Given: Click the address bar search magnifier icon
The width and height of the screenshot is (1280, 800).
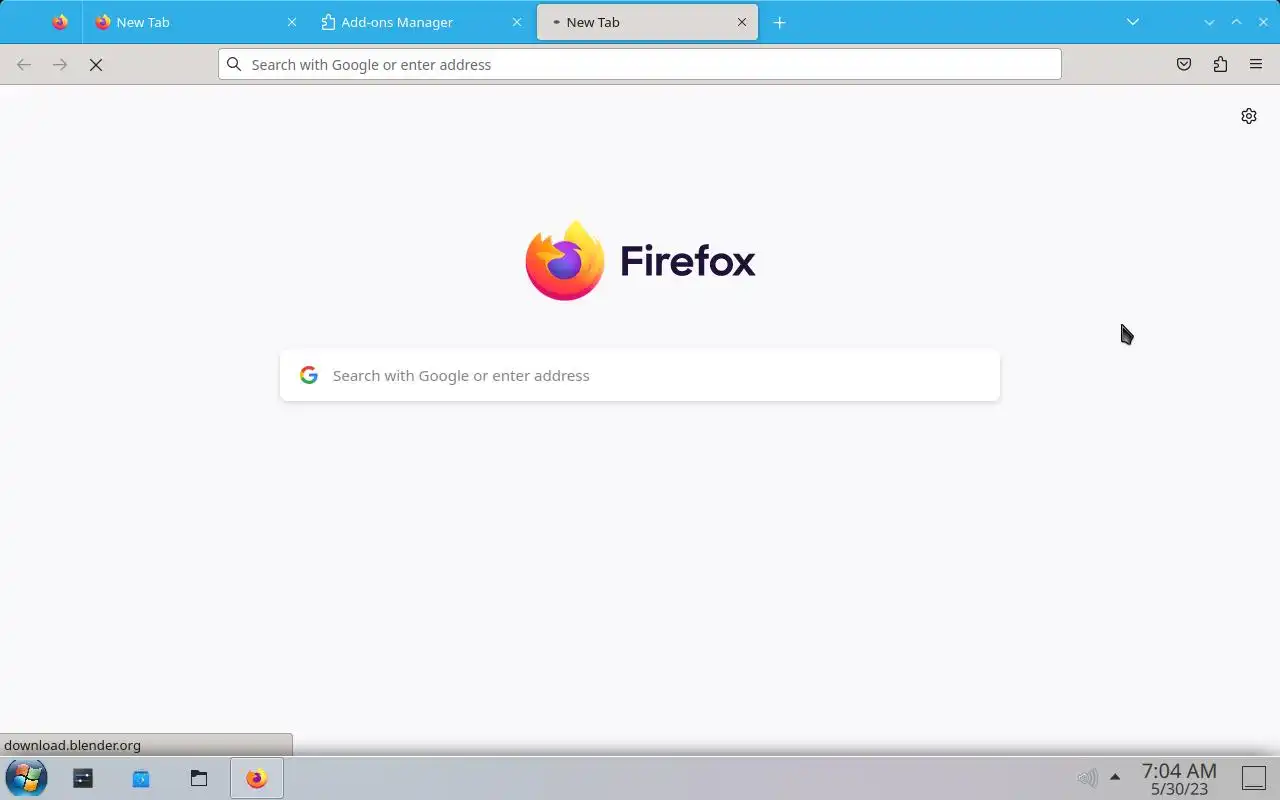Looking at the screenshot, I should click(x=234, y=64).
